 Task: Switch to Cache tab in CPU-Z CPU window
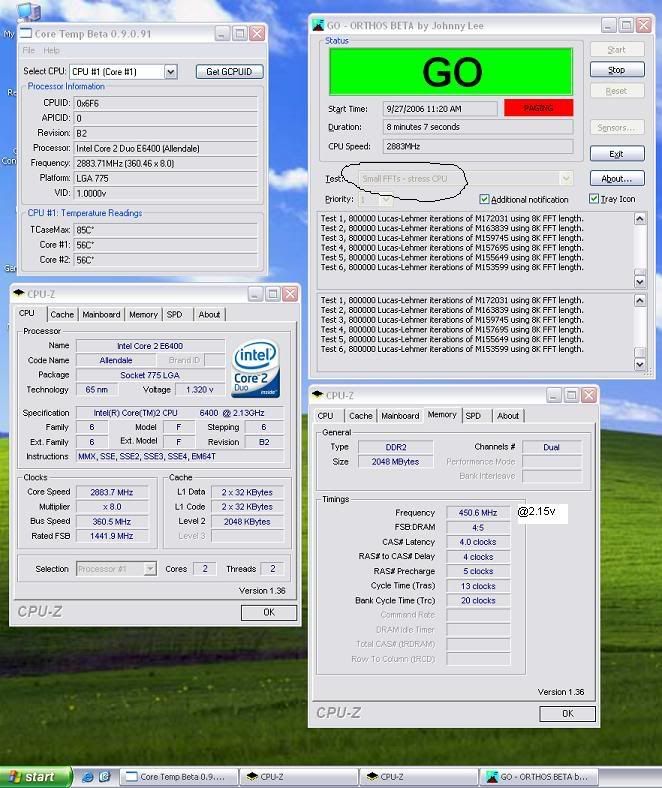tap(62, 314)
